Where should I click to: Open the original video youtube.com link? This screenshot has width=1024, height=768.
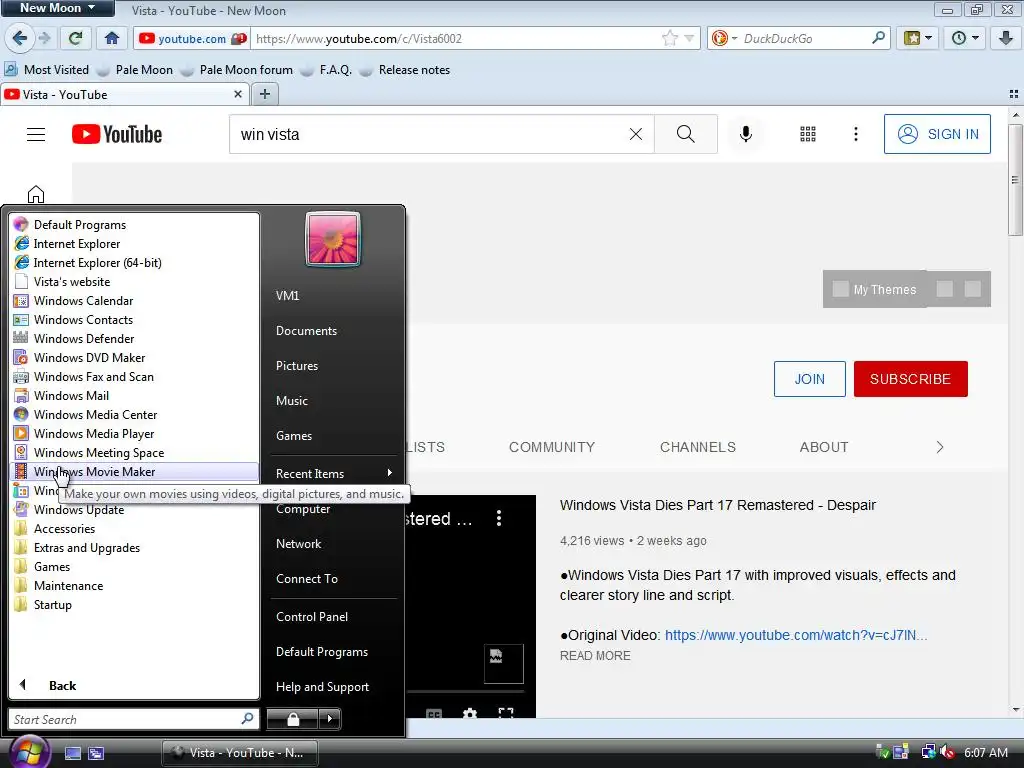(x=796, y=635)
